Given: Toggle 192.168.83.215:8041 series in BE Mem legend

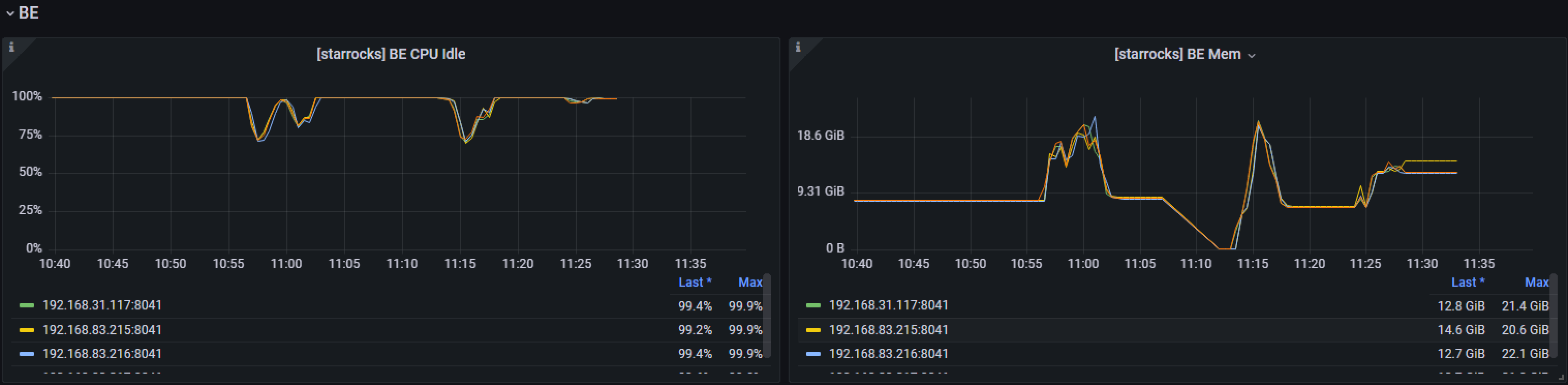Looking at the screenshot, I should tap(888, 330).
